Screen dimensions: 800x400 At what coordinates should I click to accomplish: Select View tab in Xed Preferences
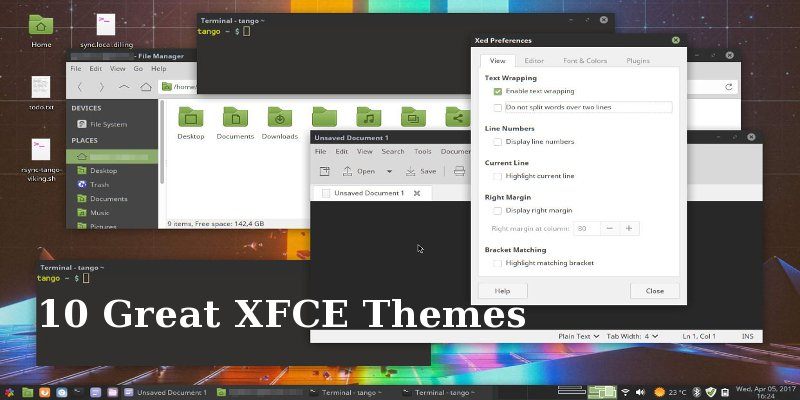[x=497, y=61]
